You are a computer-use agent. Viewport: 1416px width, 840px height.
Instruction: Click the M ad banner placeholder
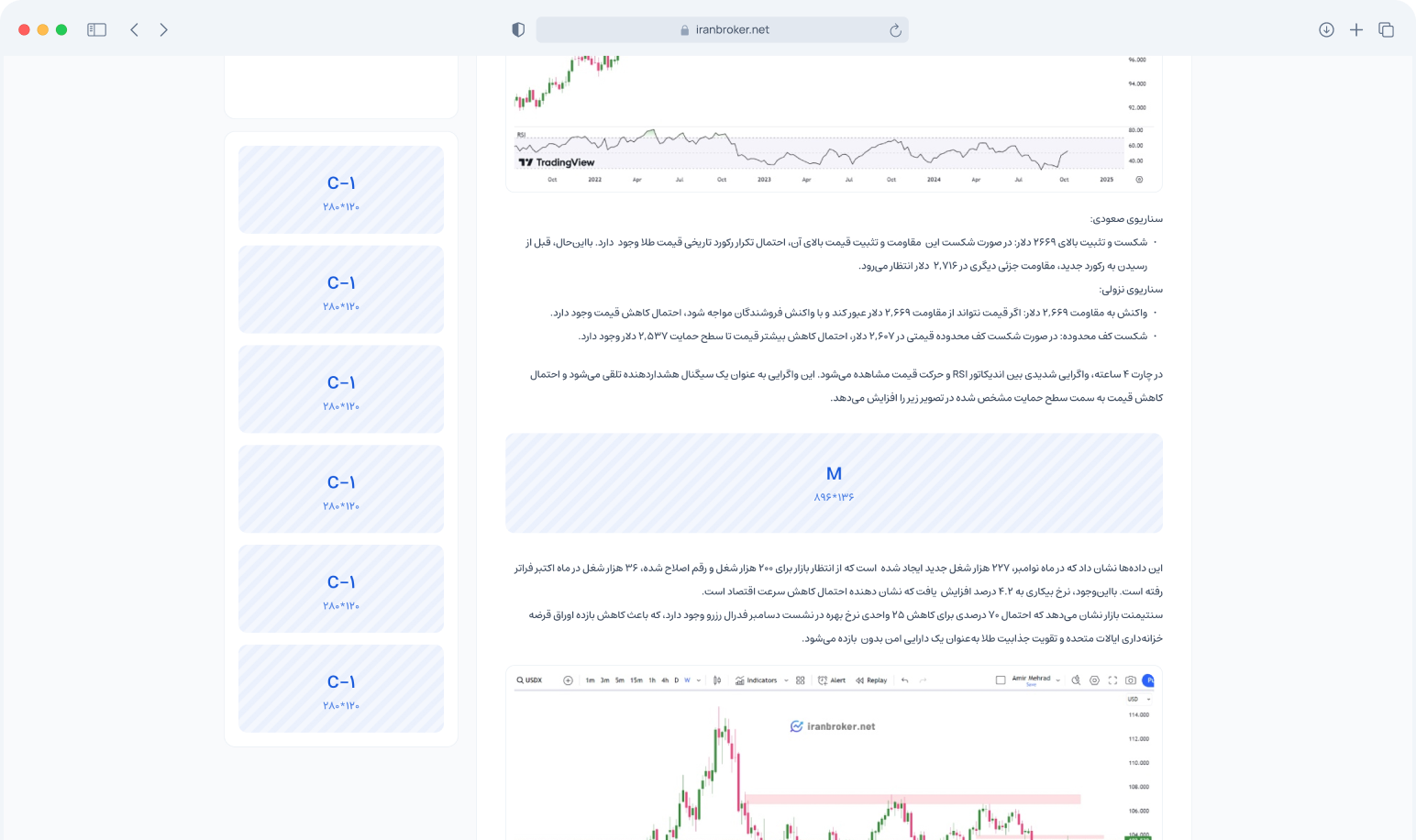click(x=834, y=483)
